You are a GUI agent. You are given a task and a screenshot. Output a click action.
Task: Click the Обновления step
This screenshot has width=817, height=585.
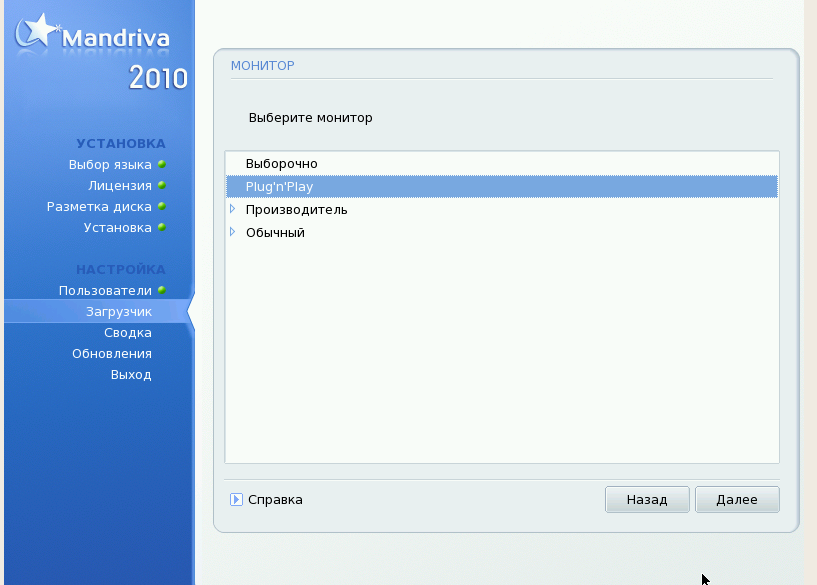pyautogui.click(x=112, y=354)
